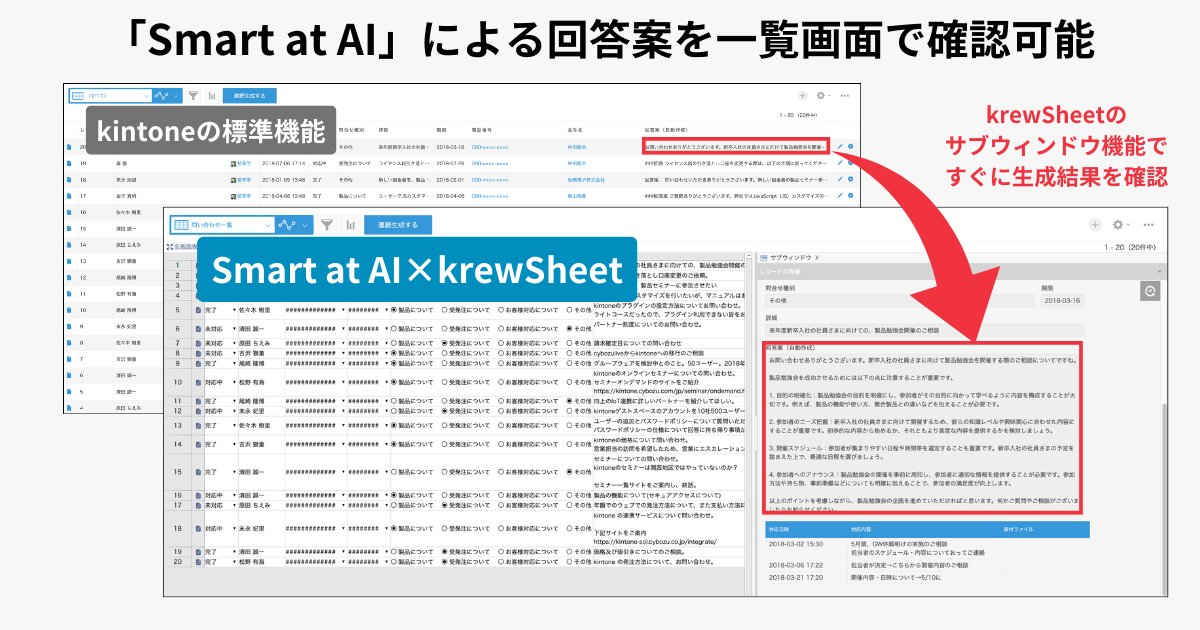This screenshot has height=630, width=1200.
Task: Select 受発注について radio in krewSheet row 20
Action: (445, 562)
